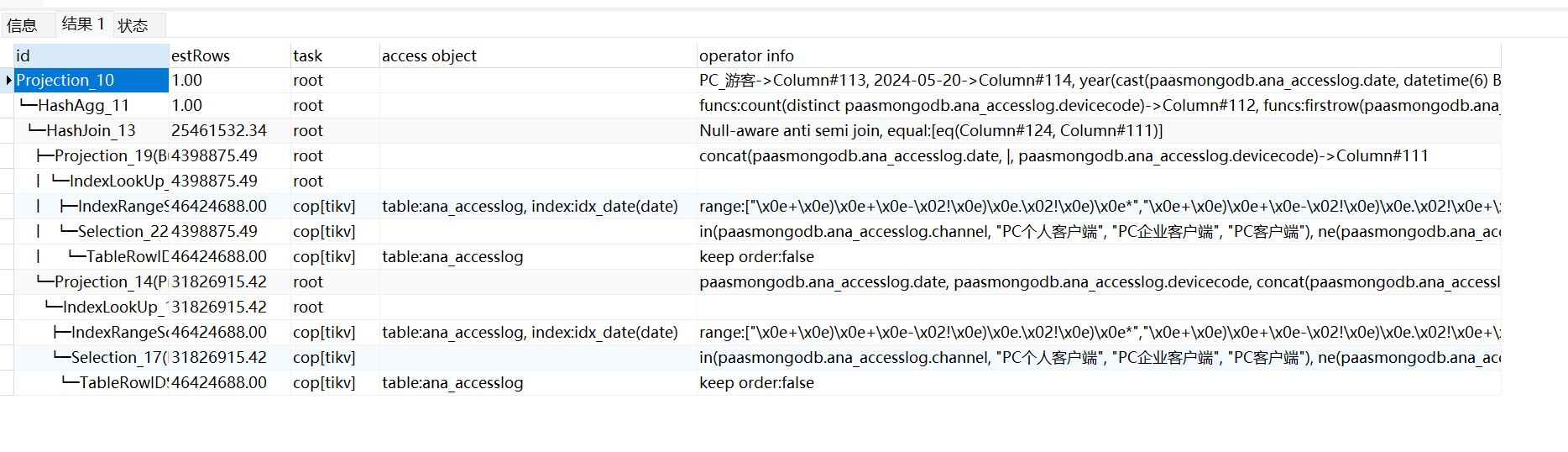The image size is (1568, 452).
Task: Switch to the 状态 tab
Action: [133, 25]
